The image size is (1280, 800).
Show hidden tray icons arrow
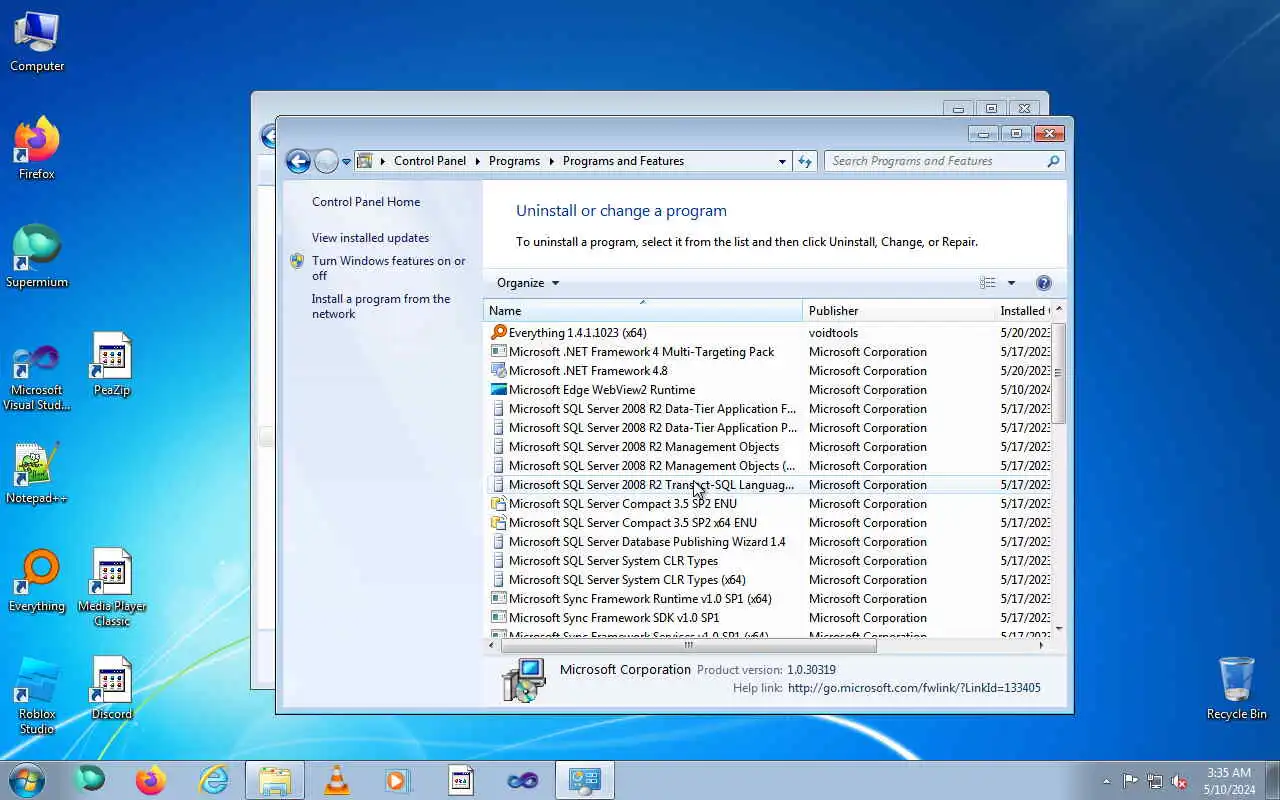pyautogui.click(x=1106, y=781)
